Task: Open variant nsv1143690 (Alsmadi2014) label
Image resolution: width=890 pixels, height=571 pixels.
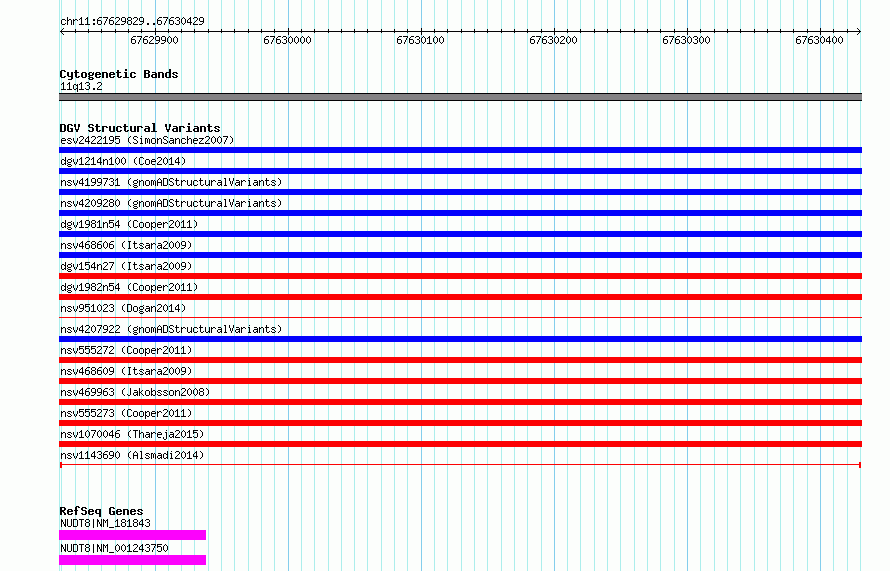Action: coord(132,455)
